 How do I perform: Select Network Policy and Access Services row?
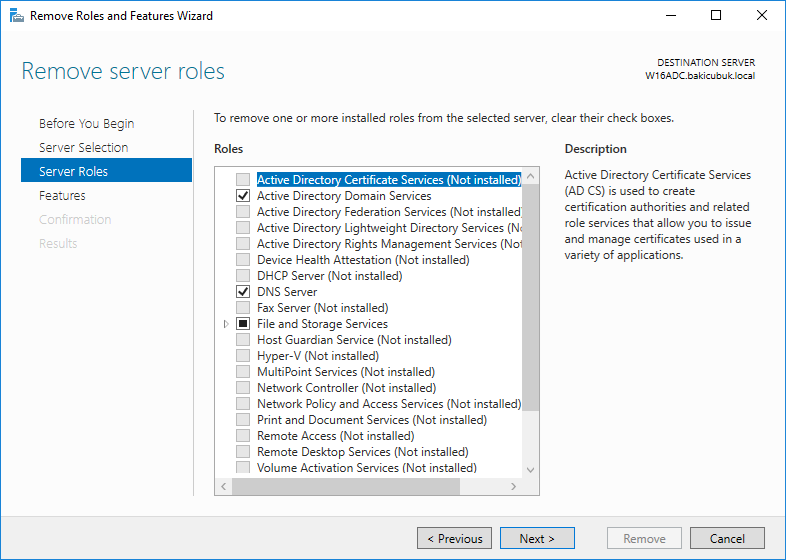coord(389,404)
